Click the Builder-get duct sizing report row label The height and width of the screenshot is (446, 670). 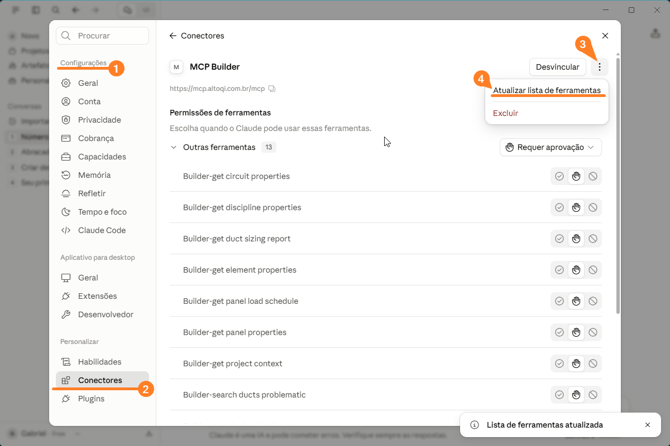236,238
